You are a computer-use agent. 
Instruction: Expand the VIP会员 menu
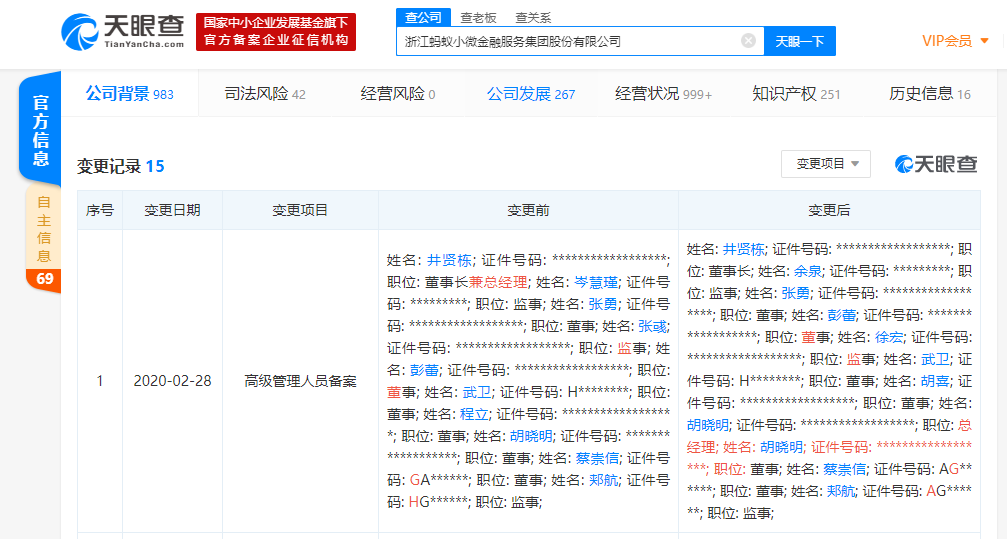click(x=955, y=41)
